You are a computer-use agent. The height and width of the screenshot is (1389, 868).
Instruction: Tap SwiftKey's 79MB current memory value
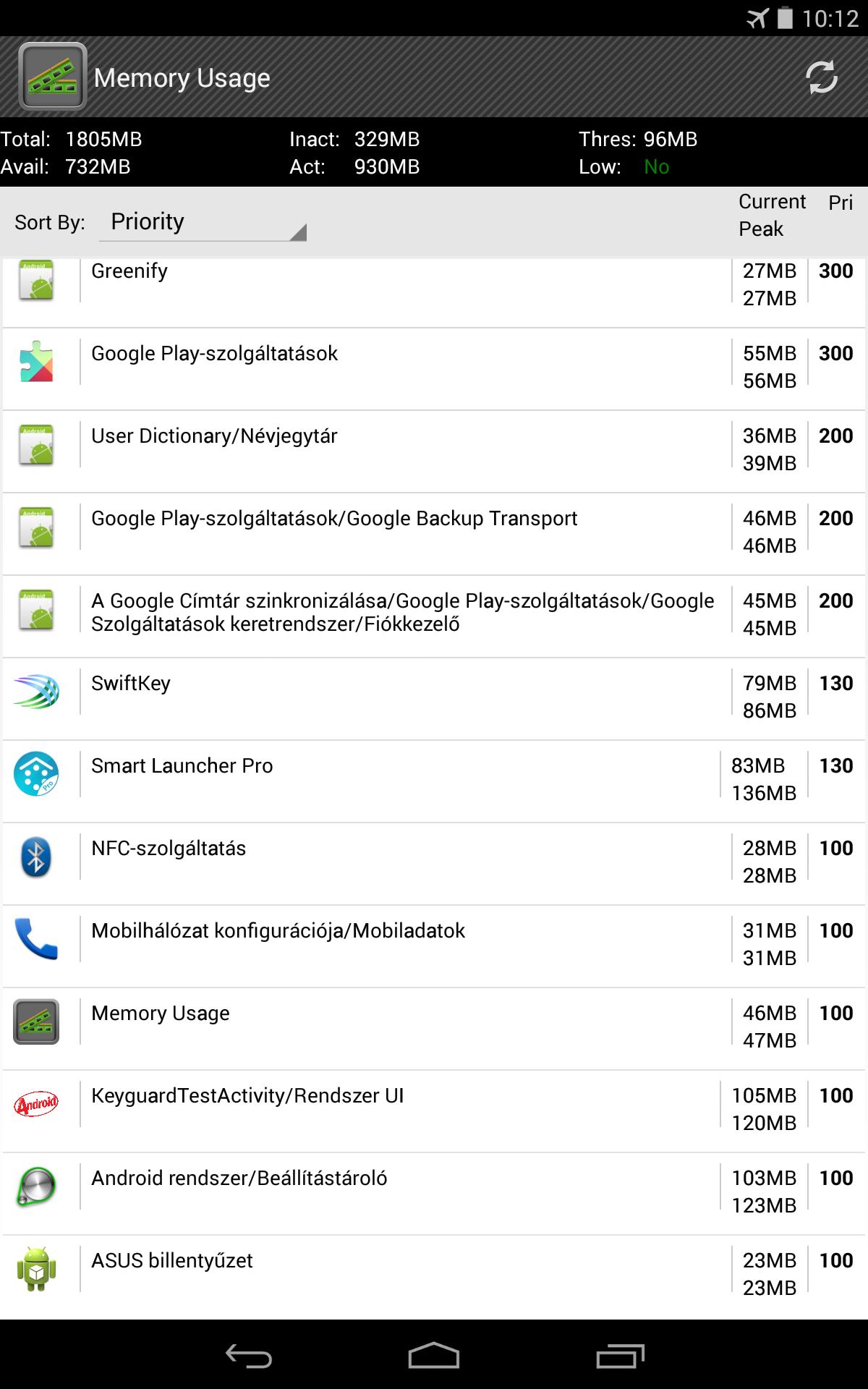770,683
